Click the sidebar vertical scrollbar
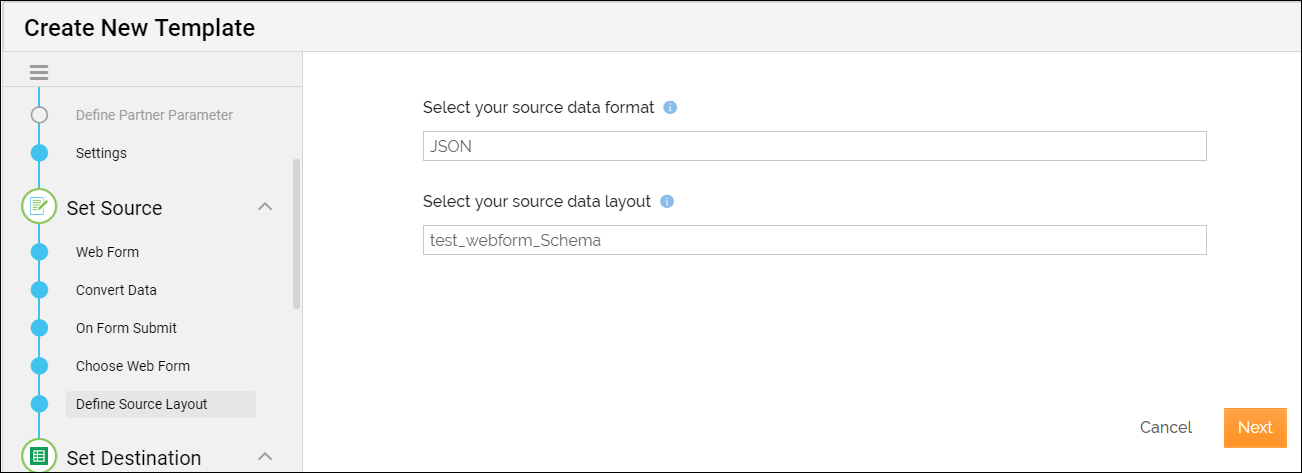The height and width of the screenshot is (473, 1302). (x=296, y=234)
